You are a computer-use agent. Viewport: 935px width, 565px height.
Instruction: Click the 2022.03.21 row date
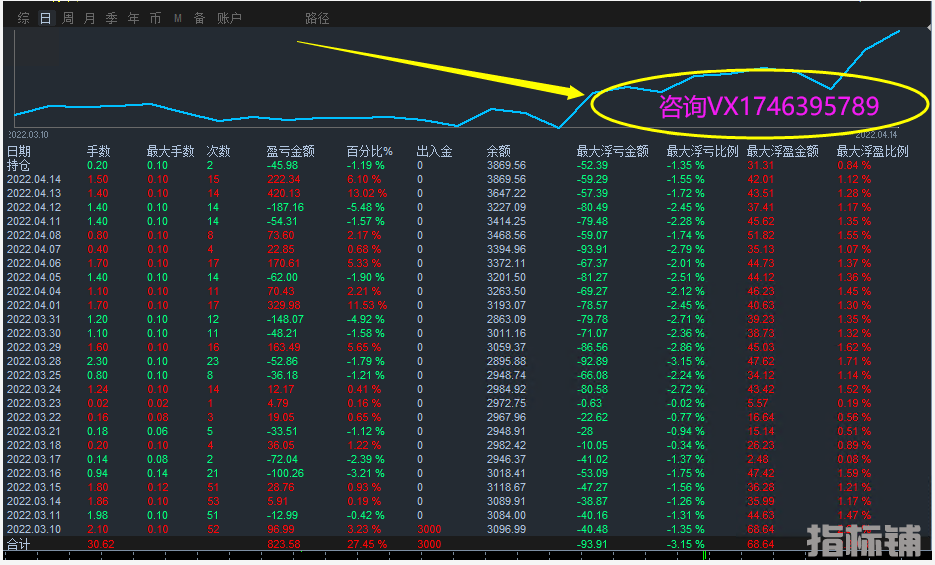(x=33, y=431)
